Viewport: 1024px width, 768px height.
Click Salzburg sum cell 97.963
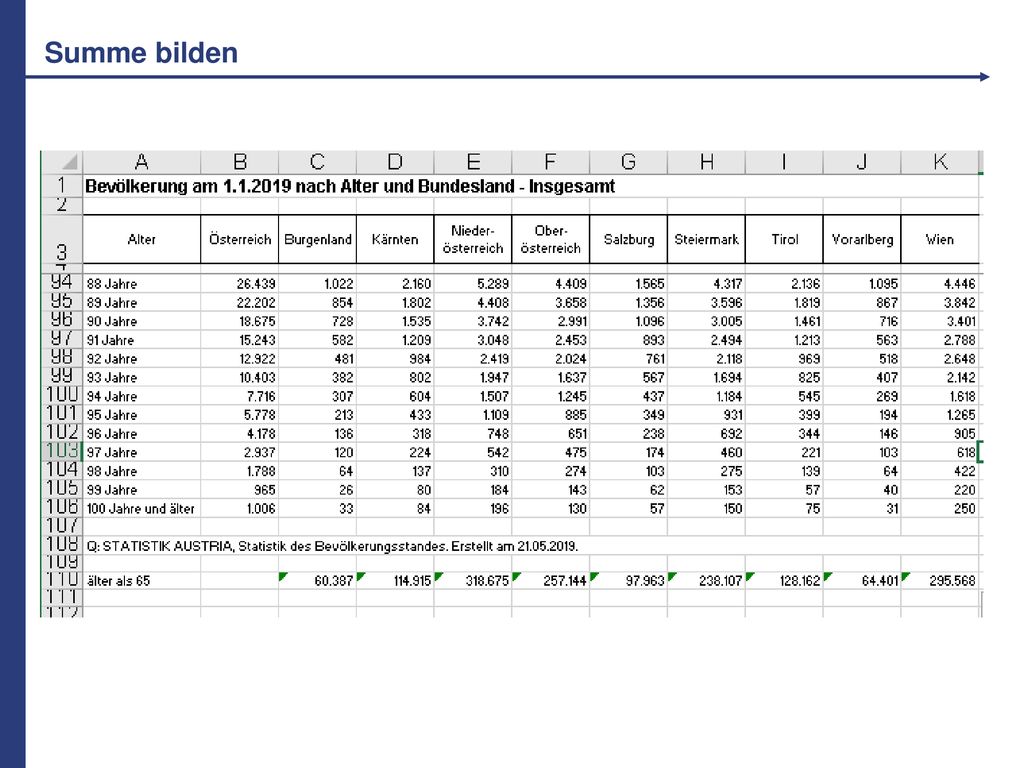(x=628, y=580)
